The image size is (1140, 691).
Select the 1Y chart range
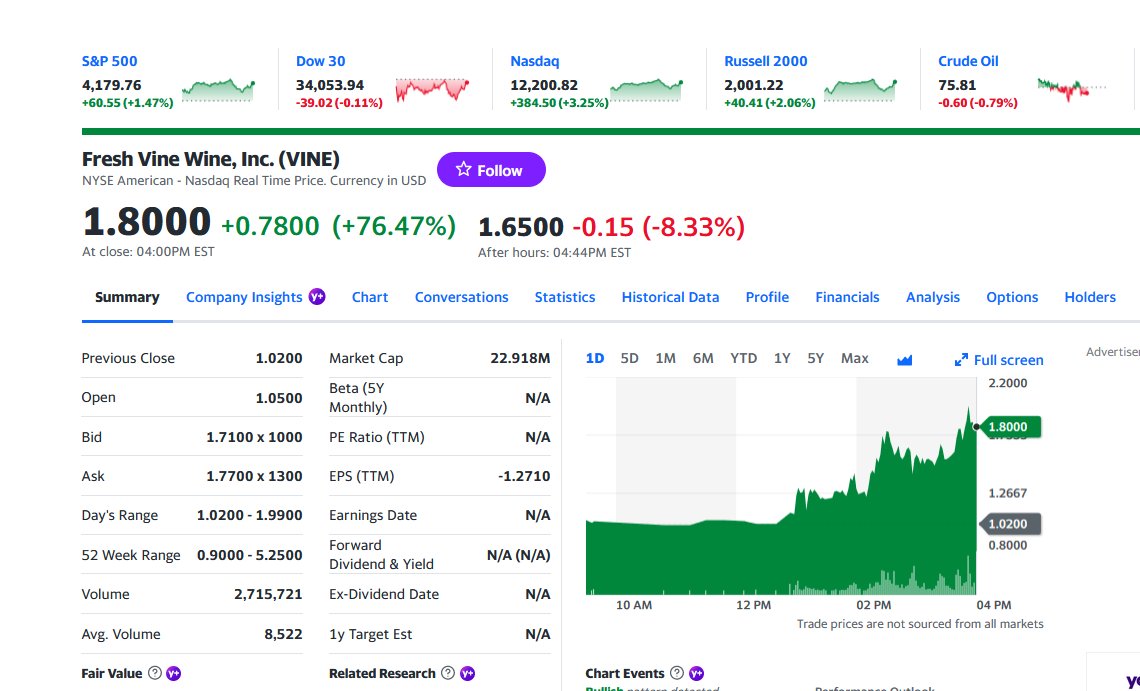pos(782,358)
